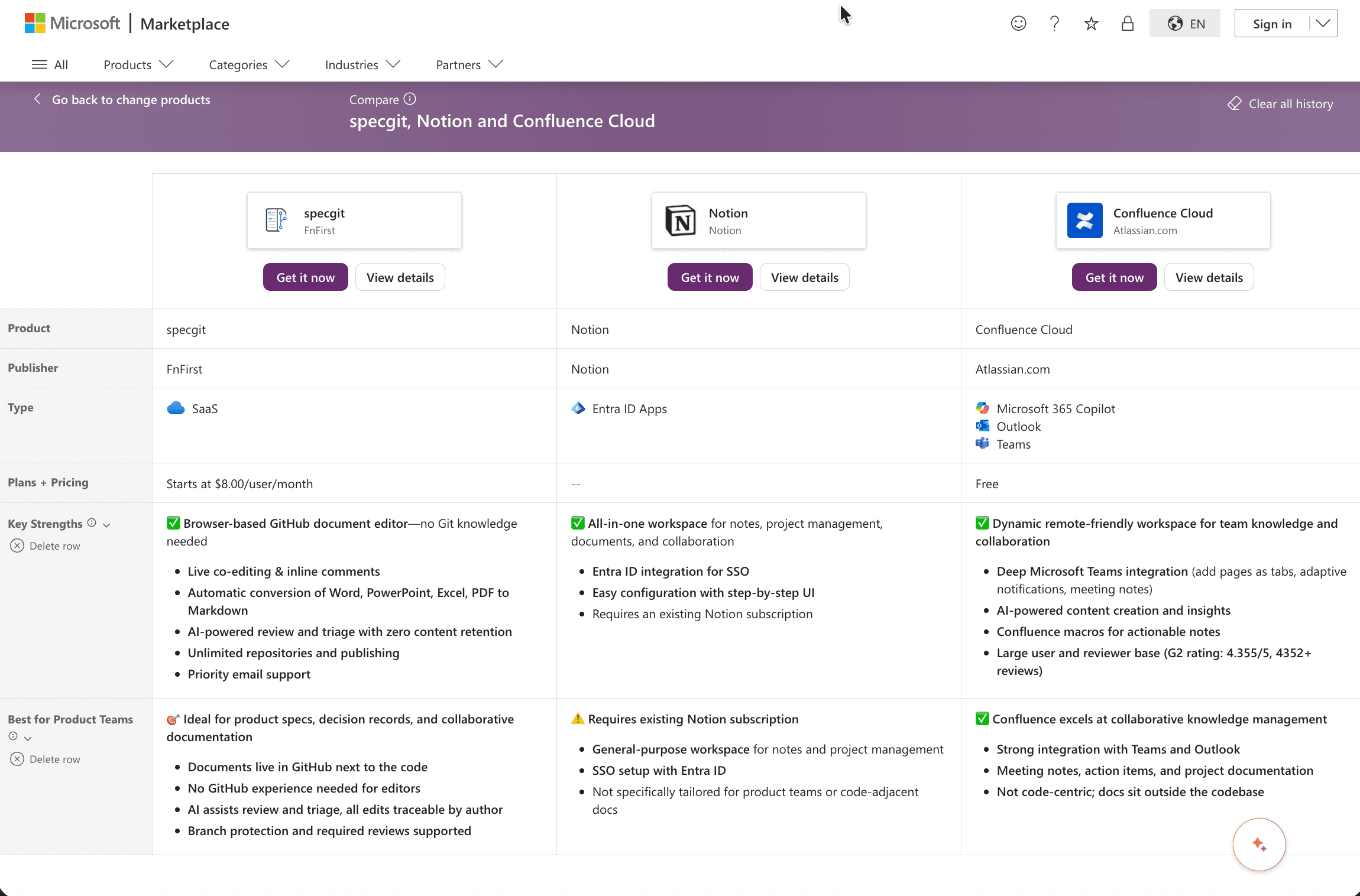Click 'Priority email support' bullet
1360x896 pixels.
click(249, 674)
